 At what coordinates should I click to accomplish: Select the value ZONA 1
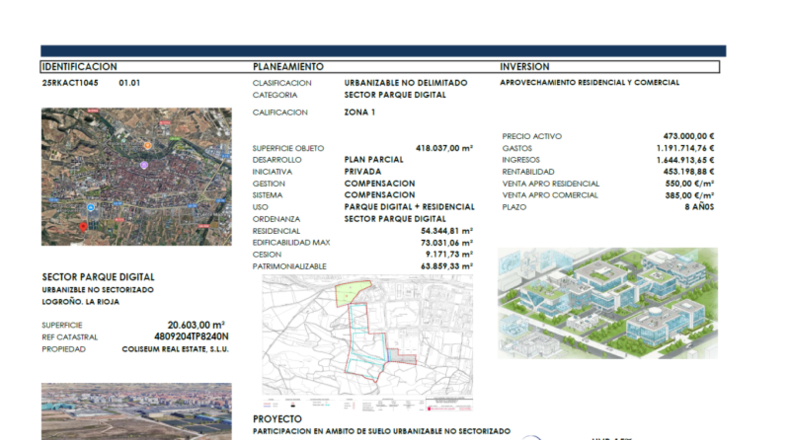pos(360,112)
